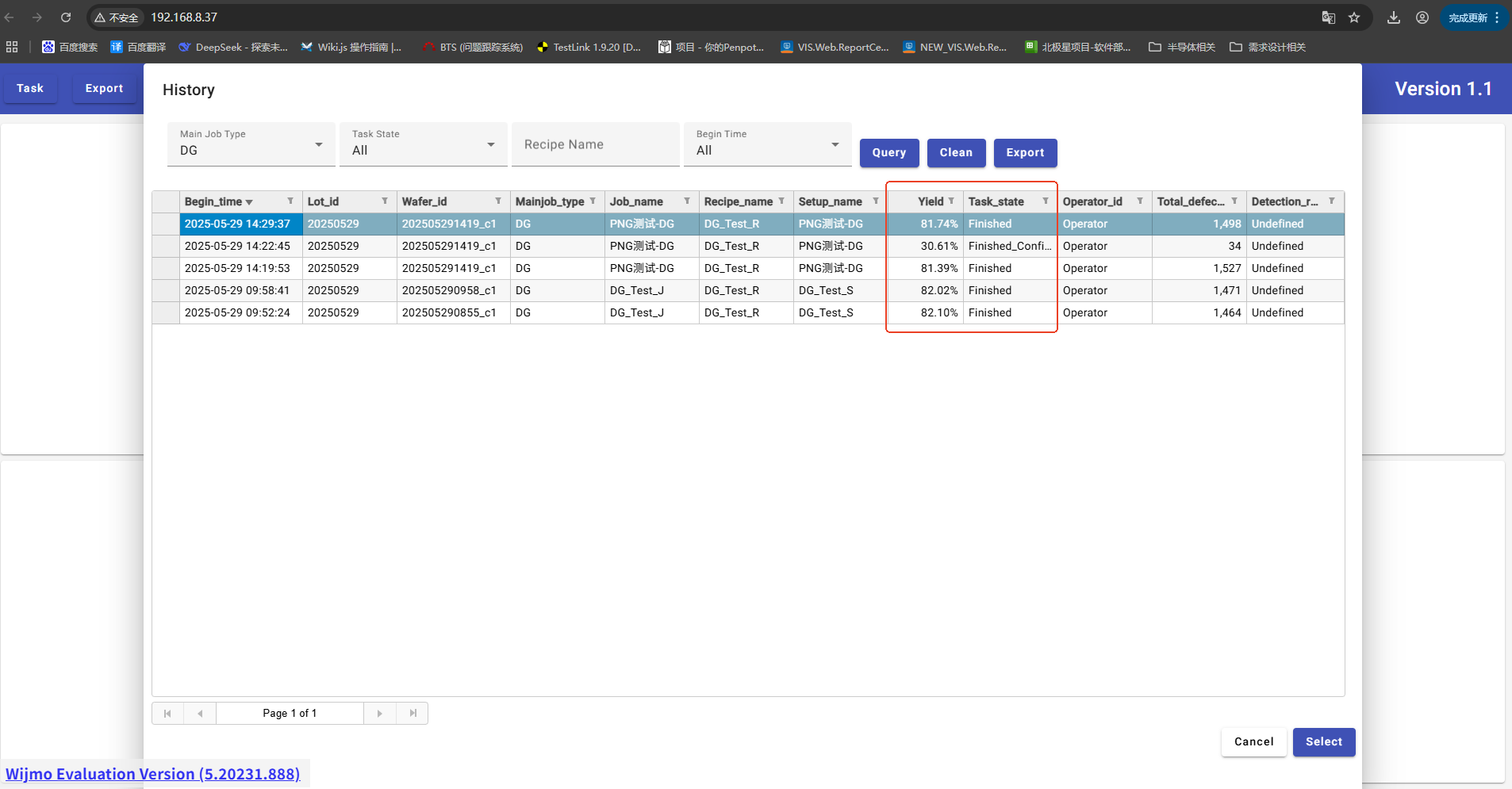
Task: Open filter for Operator_id column
Action: (x=1140, y=201)
